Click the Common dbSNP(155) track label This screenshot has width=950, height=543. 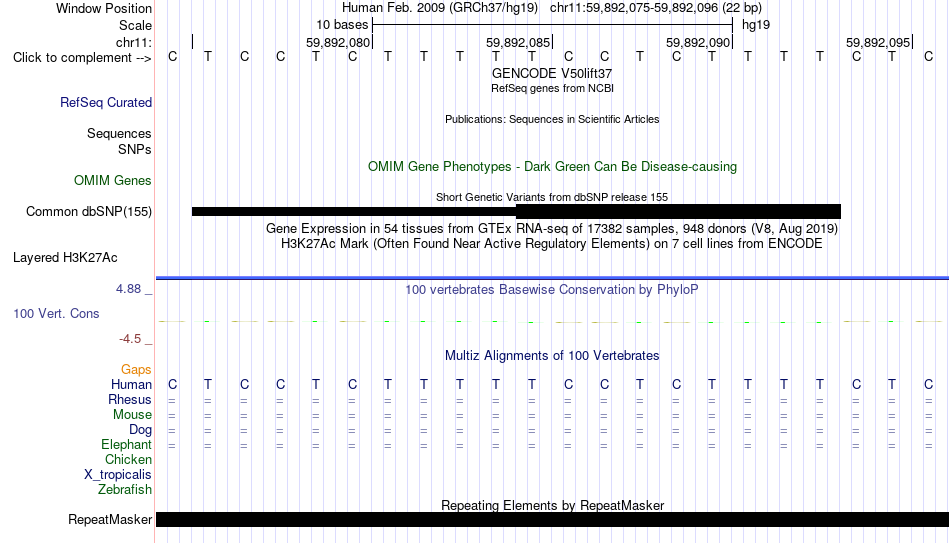(89, 212)
